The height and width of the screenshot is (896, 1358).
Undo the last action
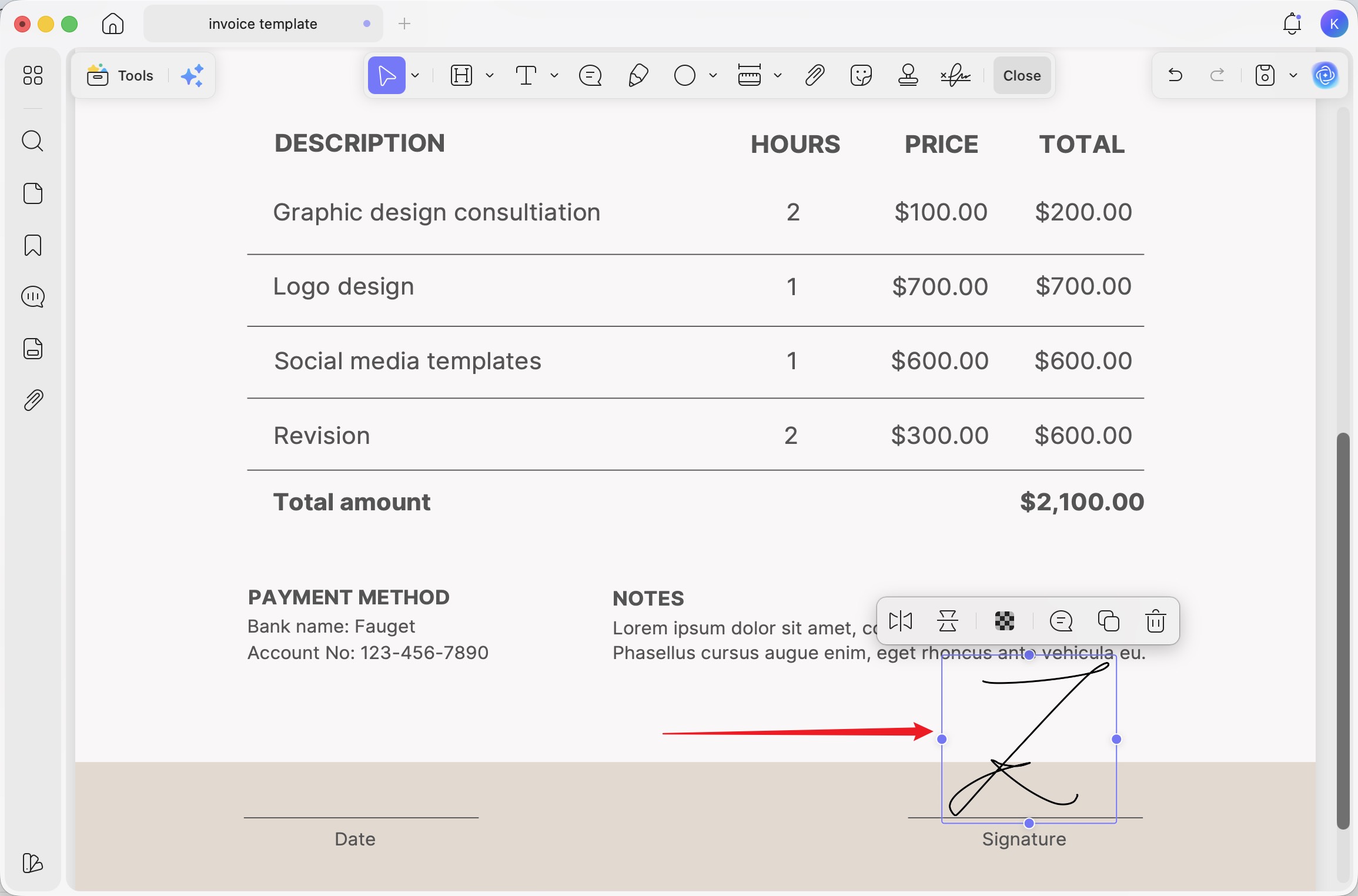click(x=1175, y=75)
